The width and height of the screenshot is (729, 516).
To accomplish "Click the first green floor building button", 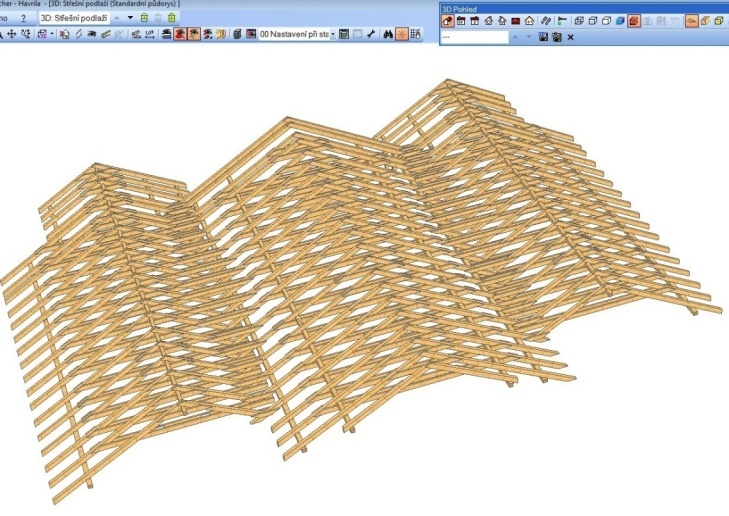I will 145,18.
